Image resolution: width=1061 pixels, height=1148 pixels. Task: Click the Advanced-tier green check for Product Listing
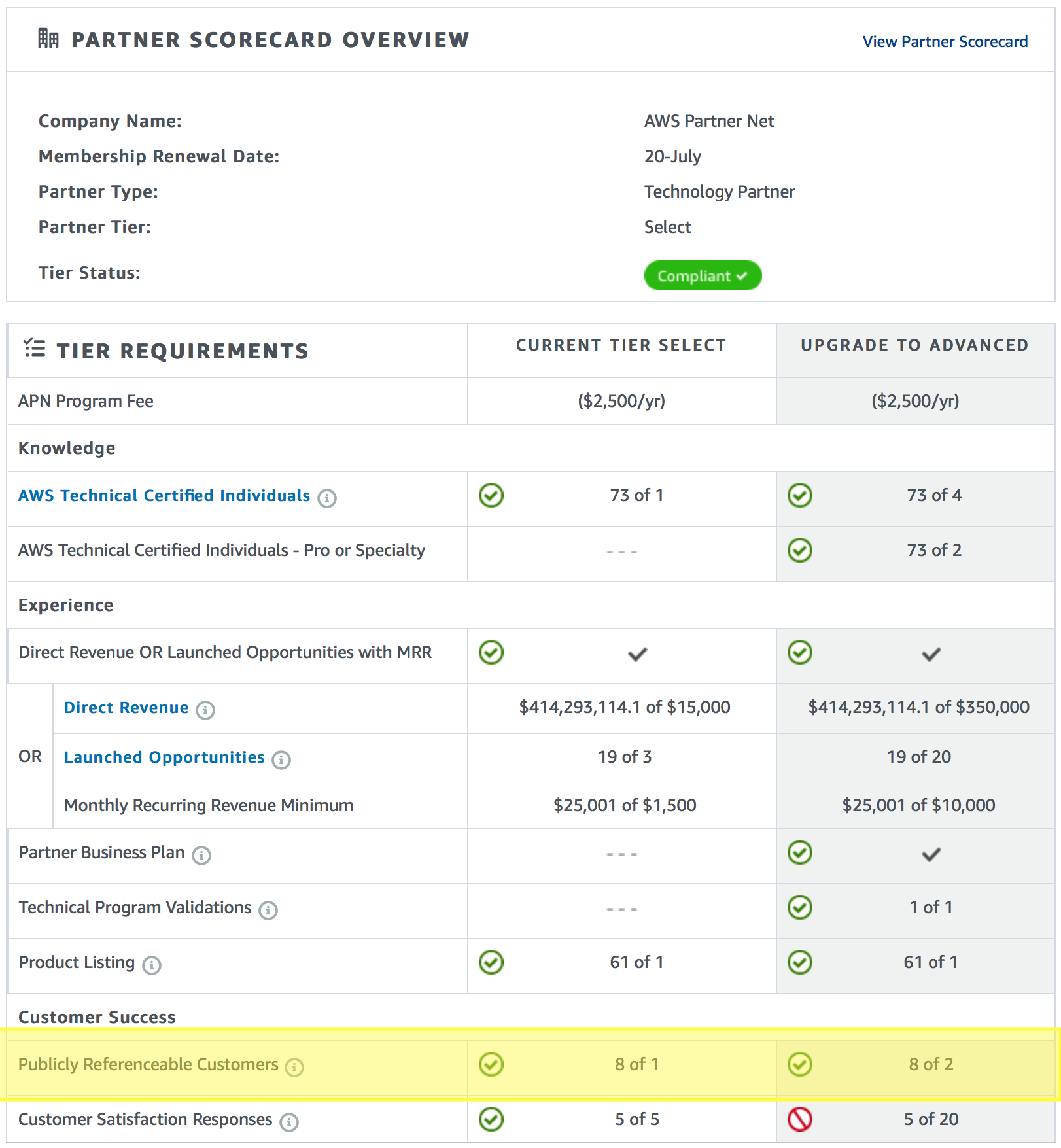click(x=800, y=962)
